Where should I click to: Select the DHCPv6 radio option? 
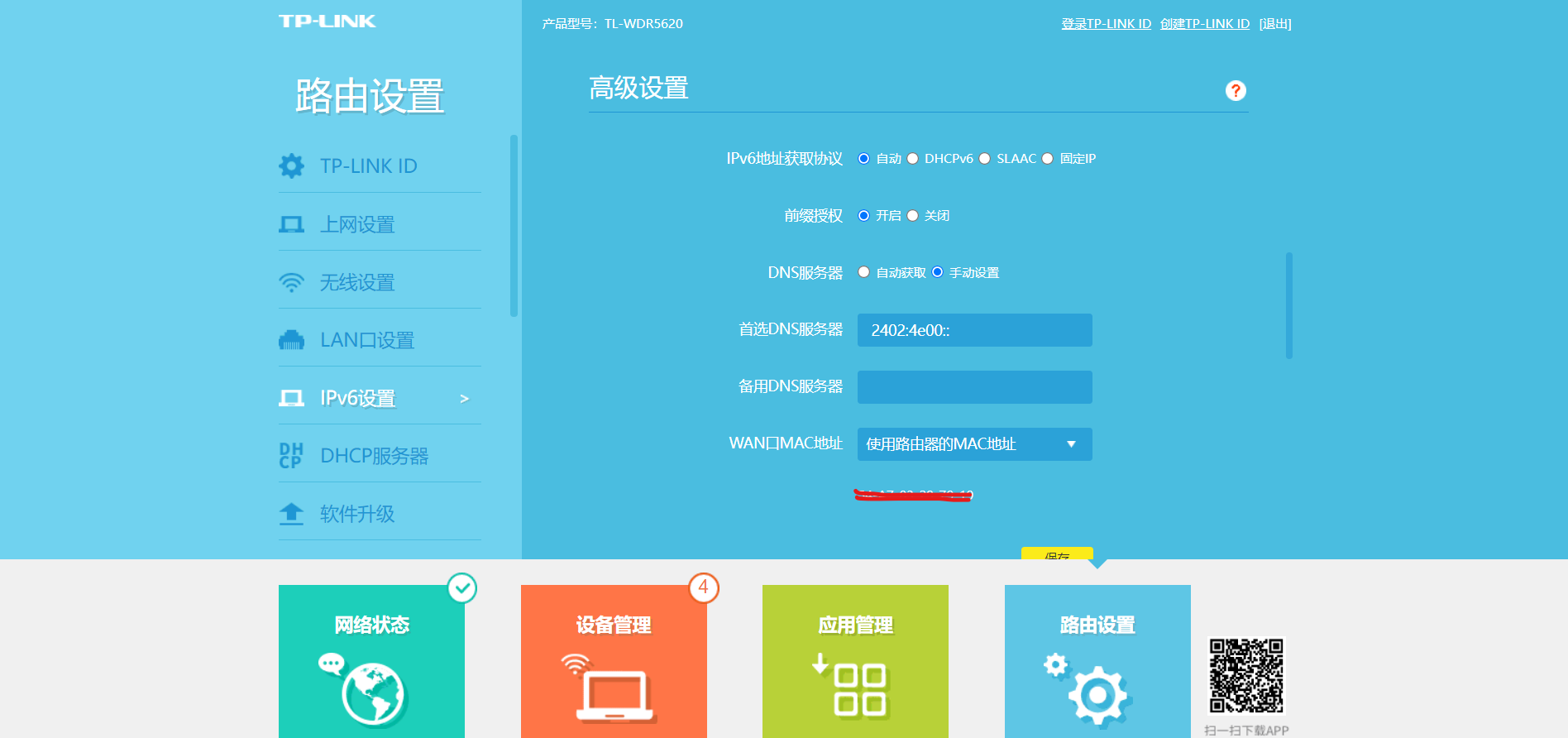[x=912, y=158]
